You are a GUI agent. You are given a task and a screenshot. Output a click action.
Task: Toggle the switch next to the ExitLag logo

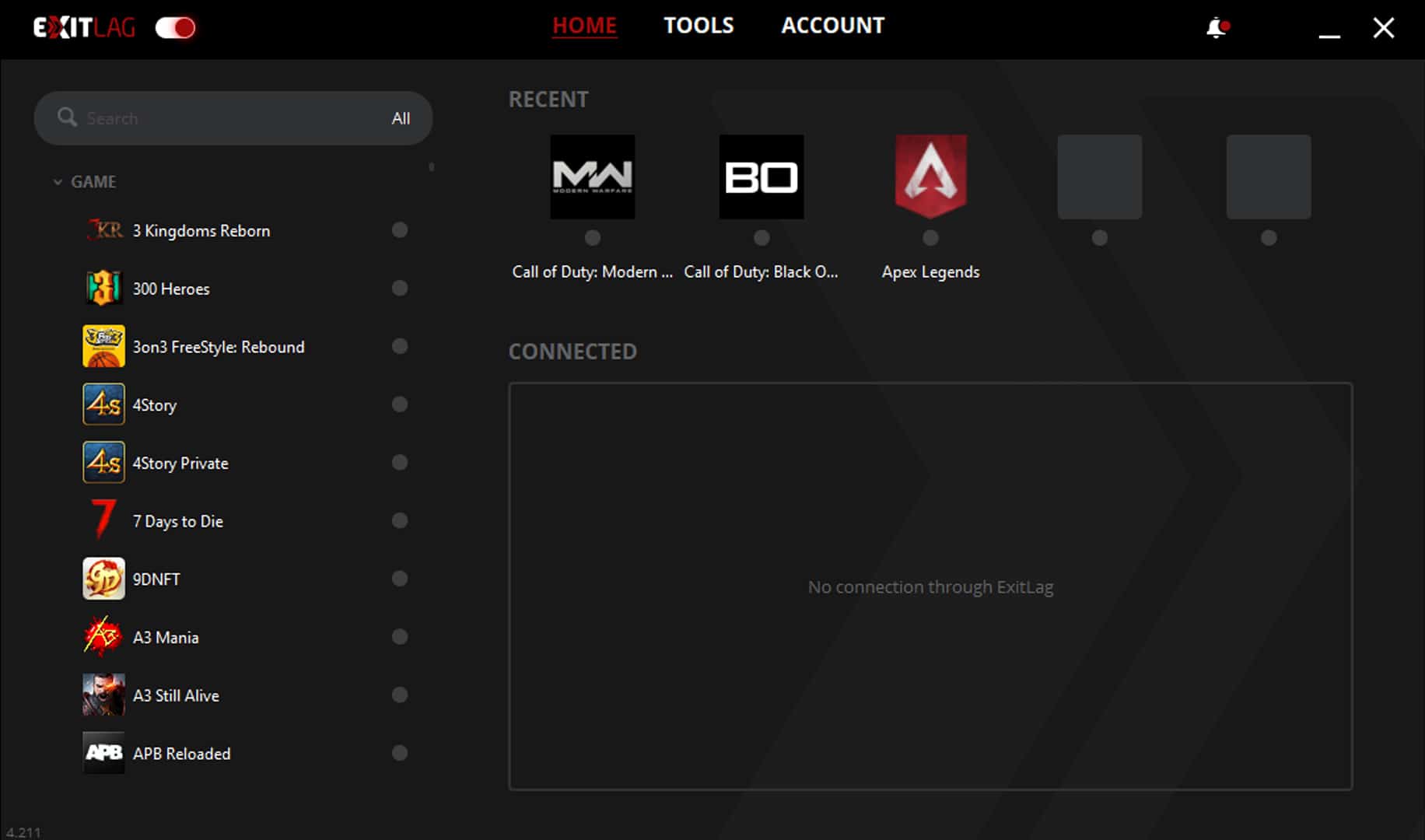[x=176, y=26]
